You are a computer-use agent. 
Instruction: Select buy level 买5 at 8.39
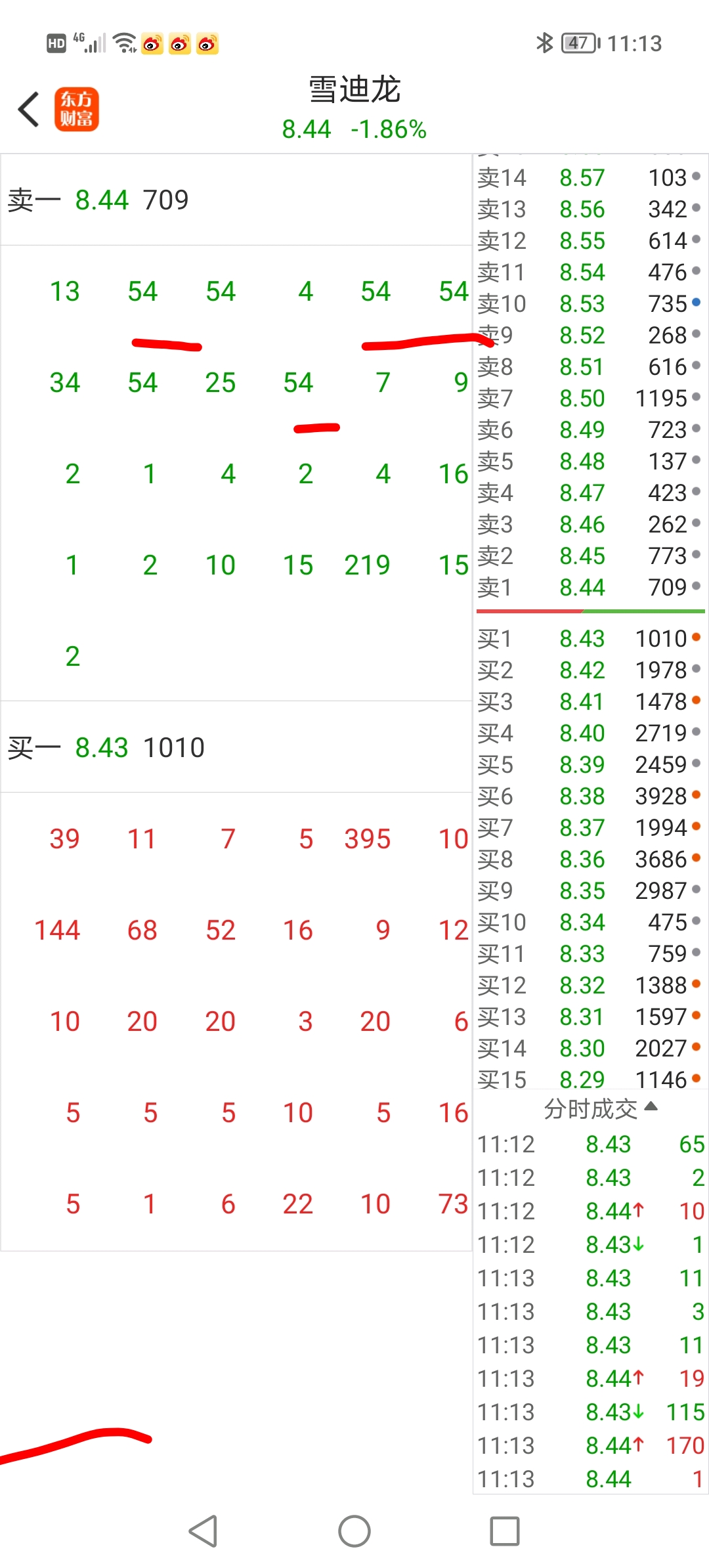590,764
